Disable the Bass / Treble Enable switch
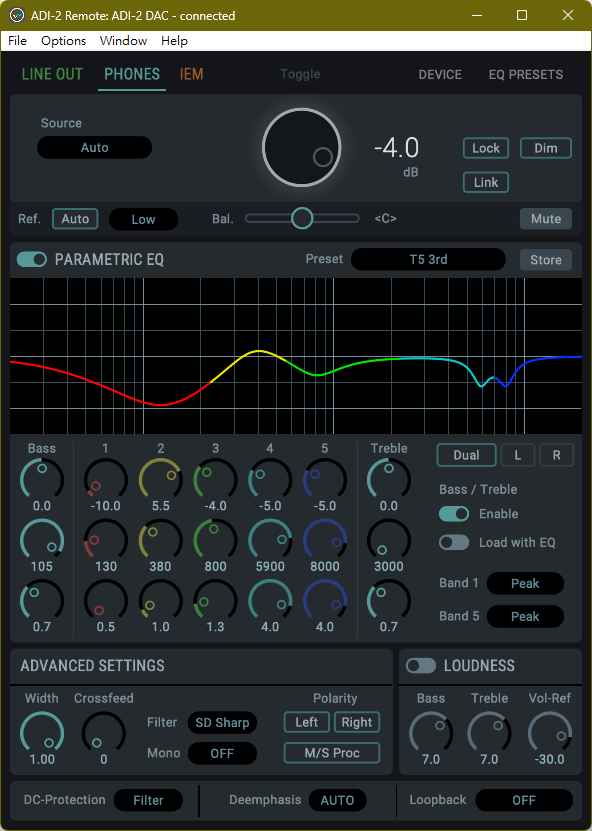The width and height of the screenshot is (592, 831). (454, 514)
